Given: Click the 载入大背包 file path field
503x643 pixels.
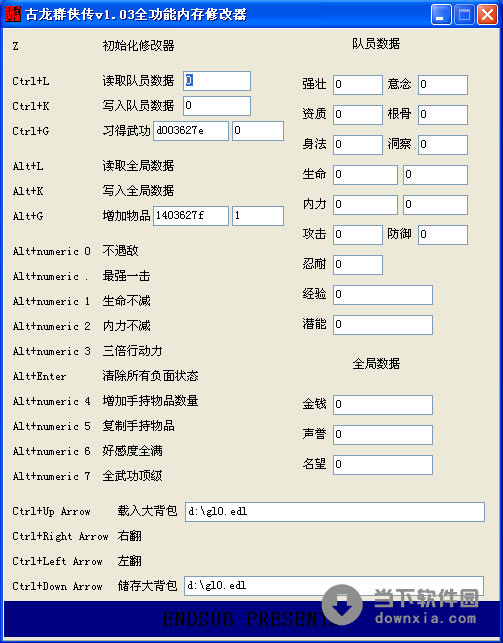Looking at the screenshot, I should (335, 511).
